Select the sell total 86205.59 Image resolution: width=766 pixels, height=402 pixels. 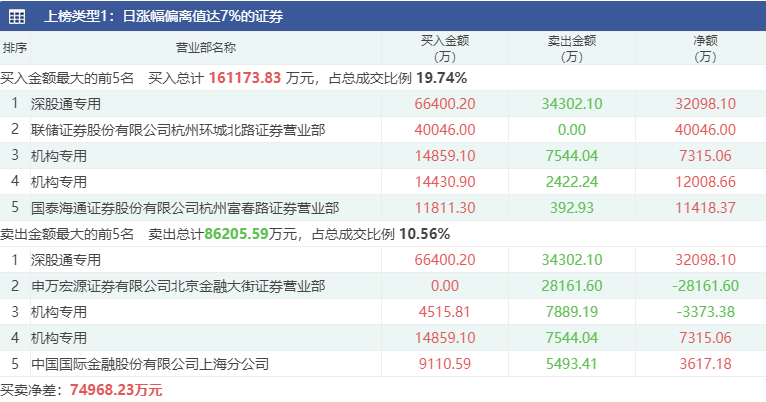click(236, 234)
